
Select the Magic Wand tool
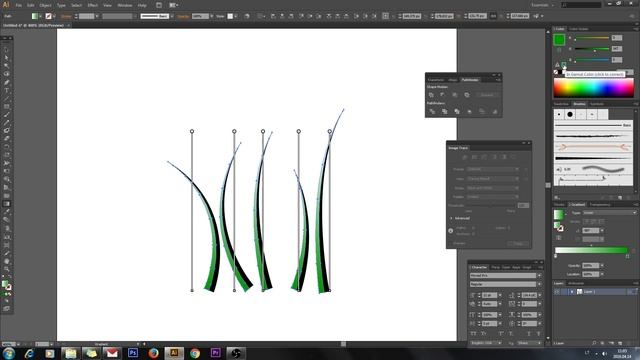7,66
